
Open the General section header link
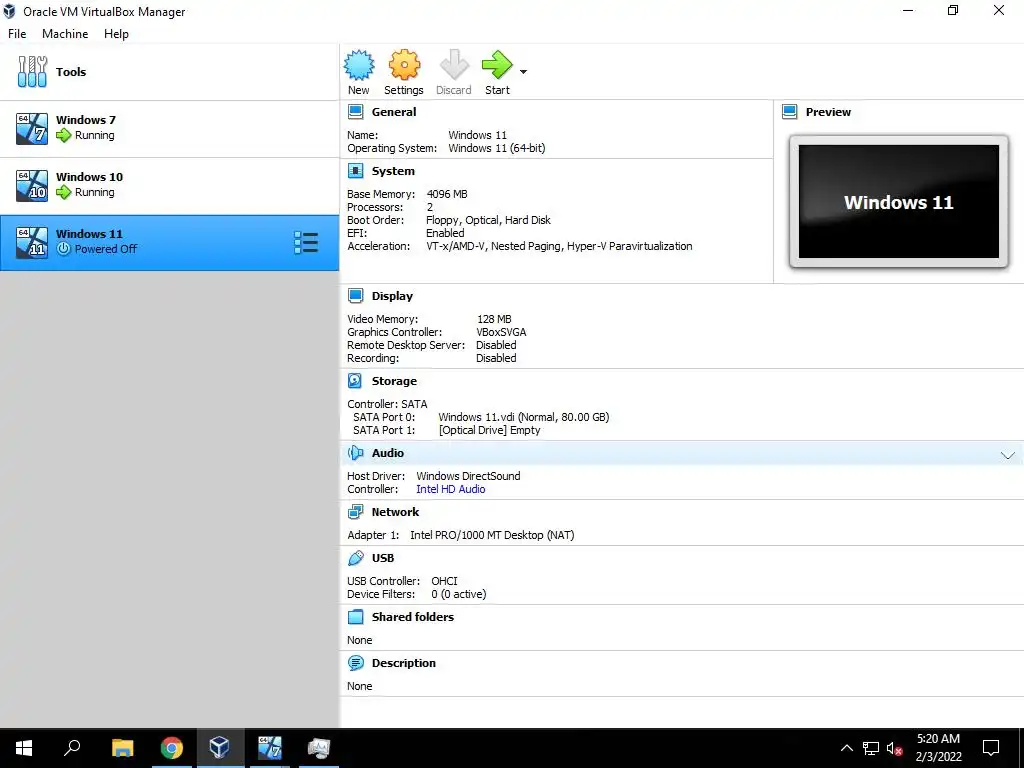(394, 112)
